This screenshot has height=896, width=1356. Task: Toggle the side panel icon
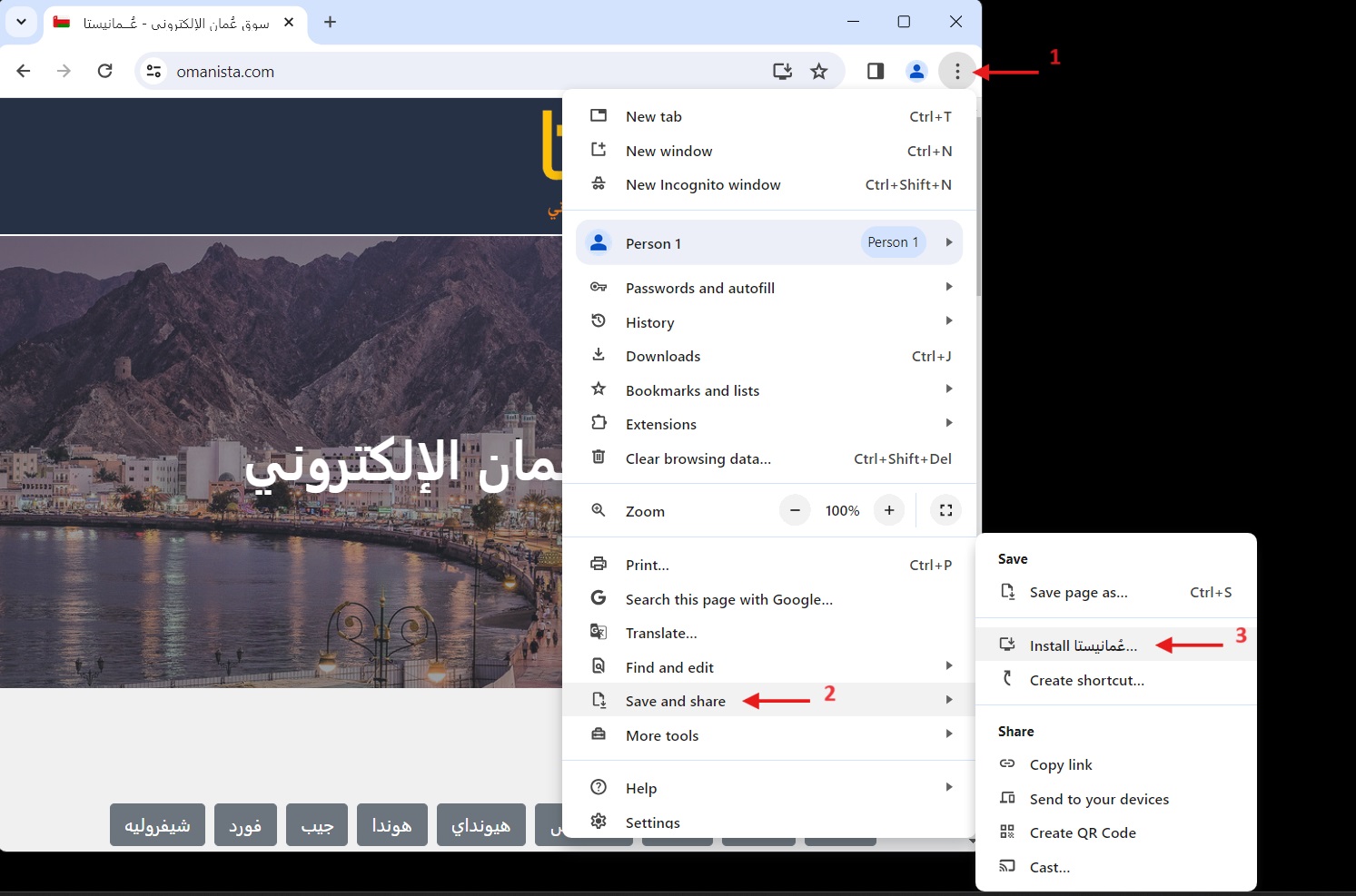pyautogui.click(x=876, y=71)
